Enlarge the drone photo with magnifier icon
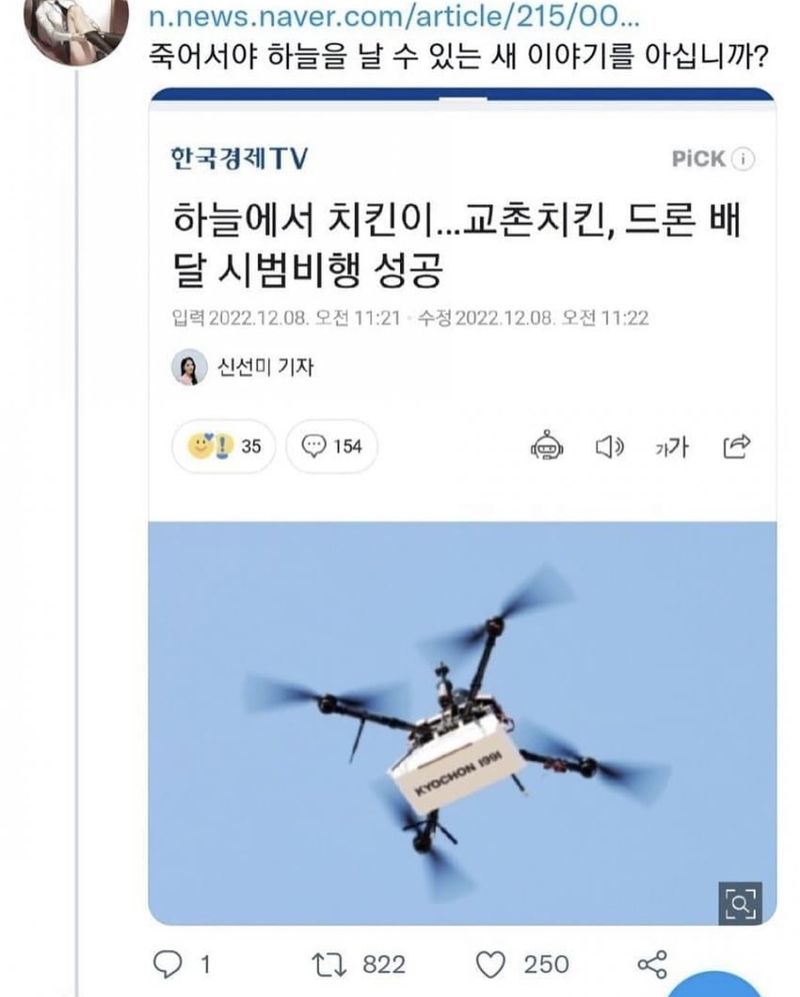 click(x=740, y=903)
